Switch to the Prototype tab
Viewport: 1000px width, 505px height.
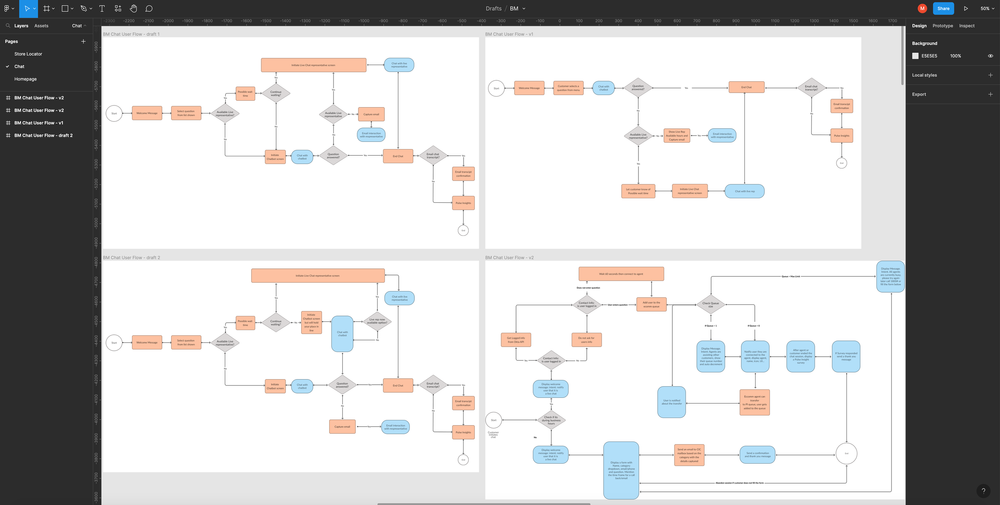click(943, 26)
